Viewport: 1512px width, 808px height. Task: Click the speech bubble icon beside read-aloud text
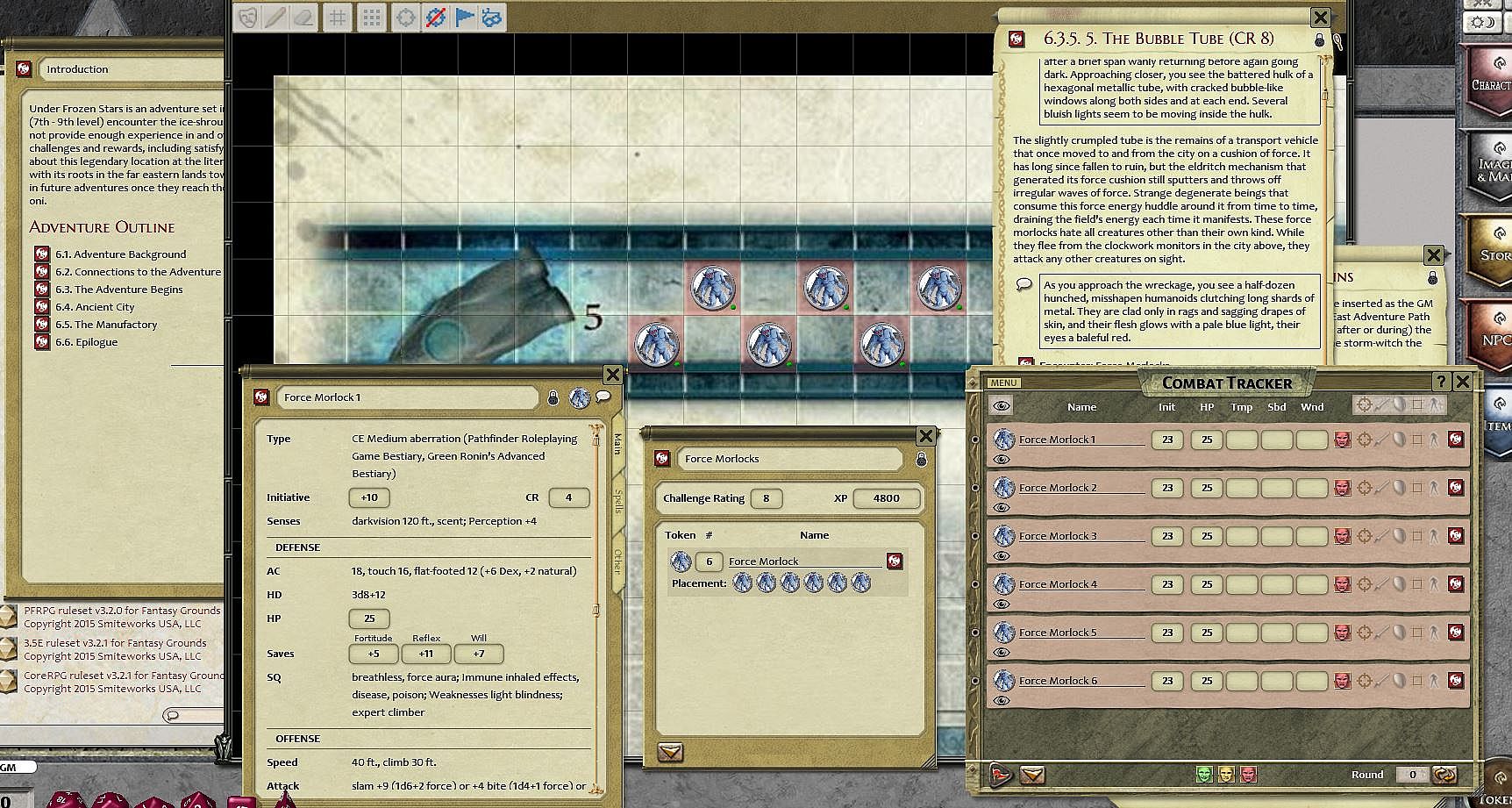click(x=1023, y=284)
